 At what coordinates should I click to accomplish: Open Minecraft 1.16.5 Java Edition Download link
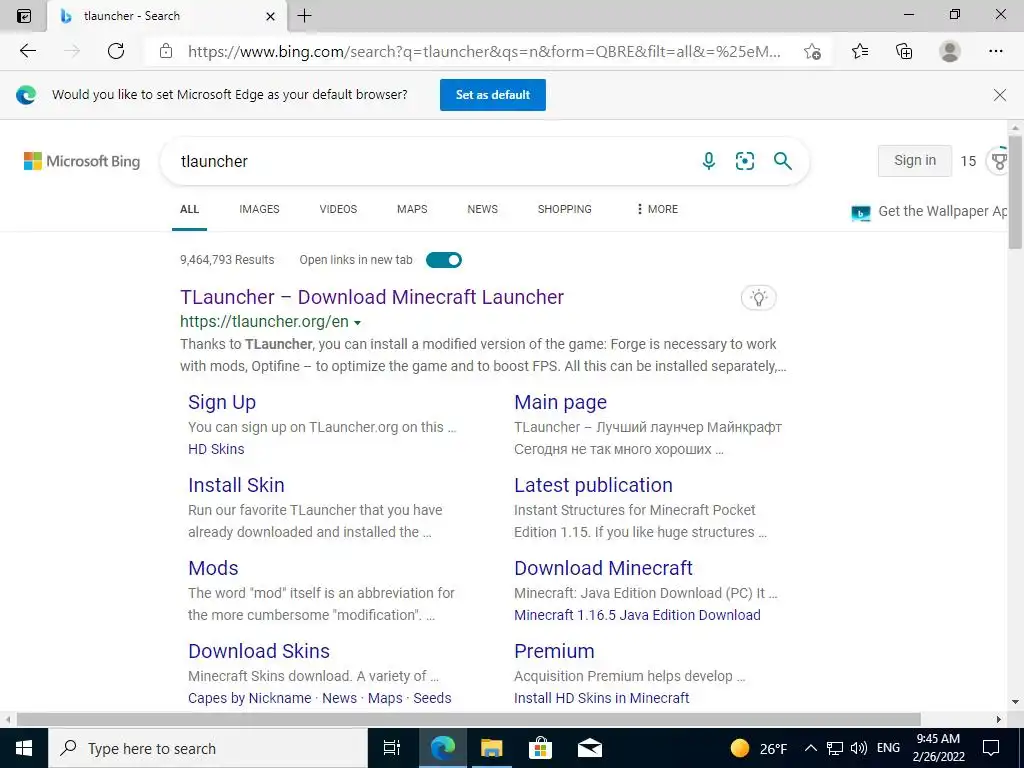click(x=637, y=615)
